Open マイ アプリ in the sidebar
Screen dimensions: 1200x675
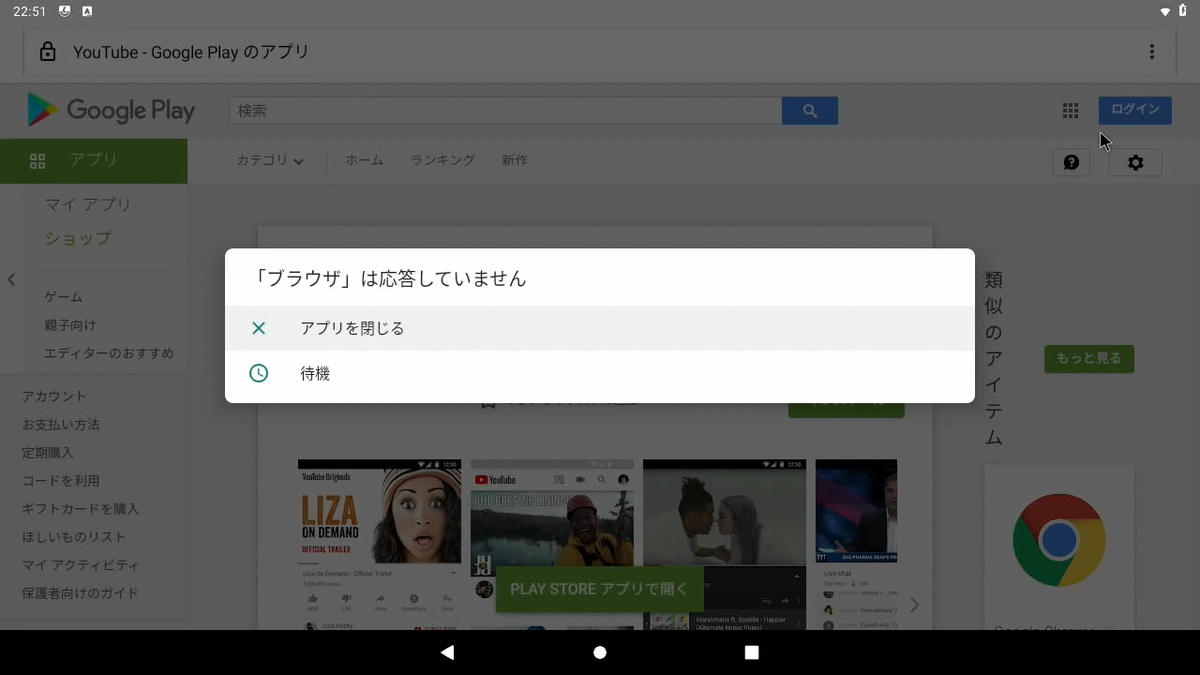tap(88, 205)
